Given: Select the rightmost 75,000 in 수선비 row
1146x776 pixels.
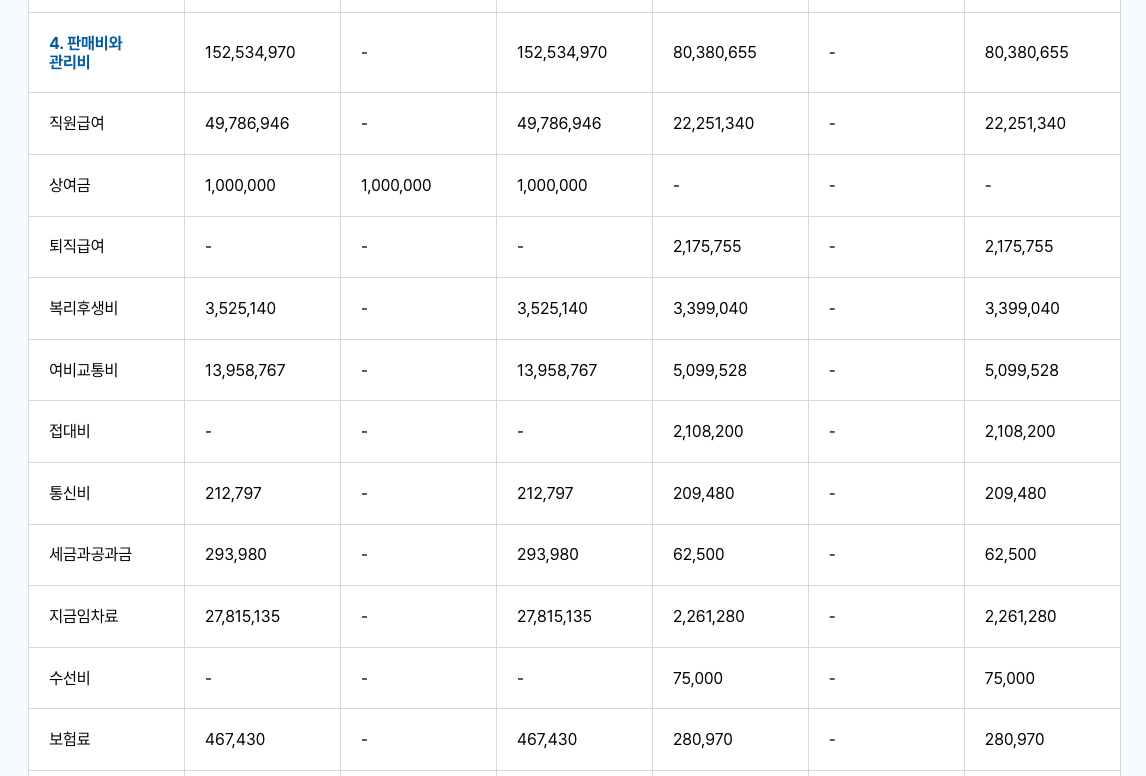Looking at the screenshot, I should pyautogui.click(x=1010, y=678).
